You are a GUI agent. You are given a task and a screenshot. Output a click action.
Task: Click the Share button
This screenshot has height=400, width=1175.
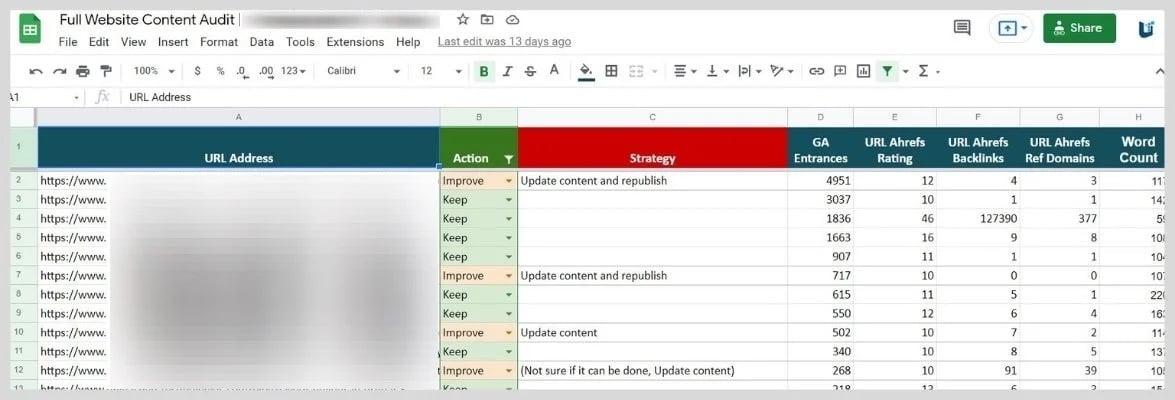[x=1079, y=28]
